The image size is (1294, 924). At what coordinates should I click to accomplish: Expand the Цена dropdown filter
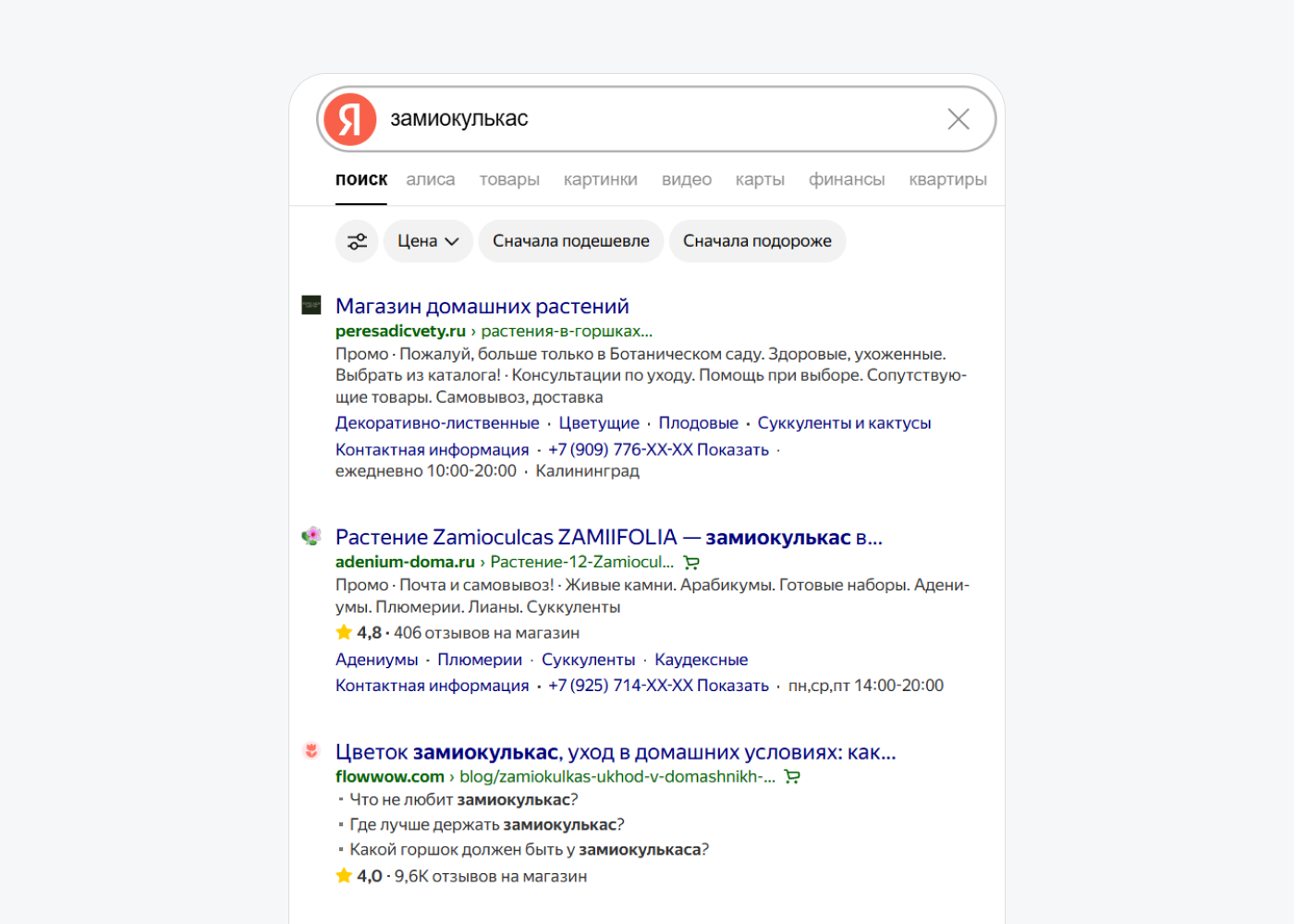428,241
